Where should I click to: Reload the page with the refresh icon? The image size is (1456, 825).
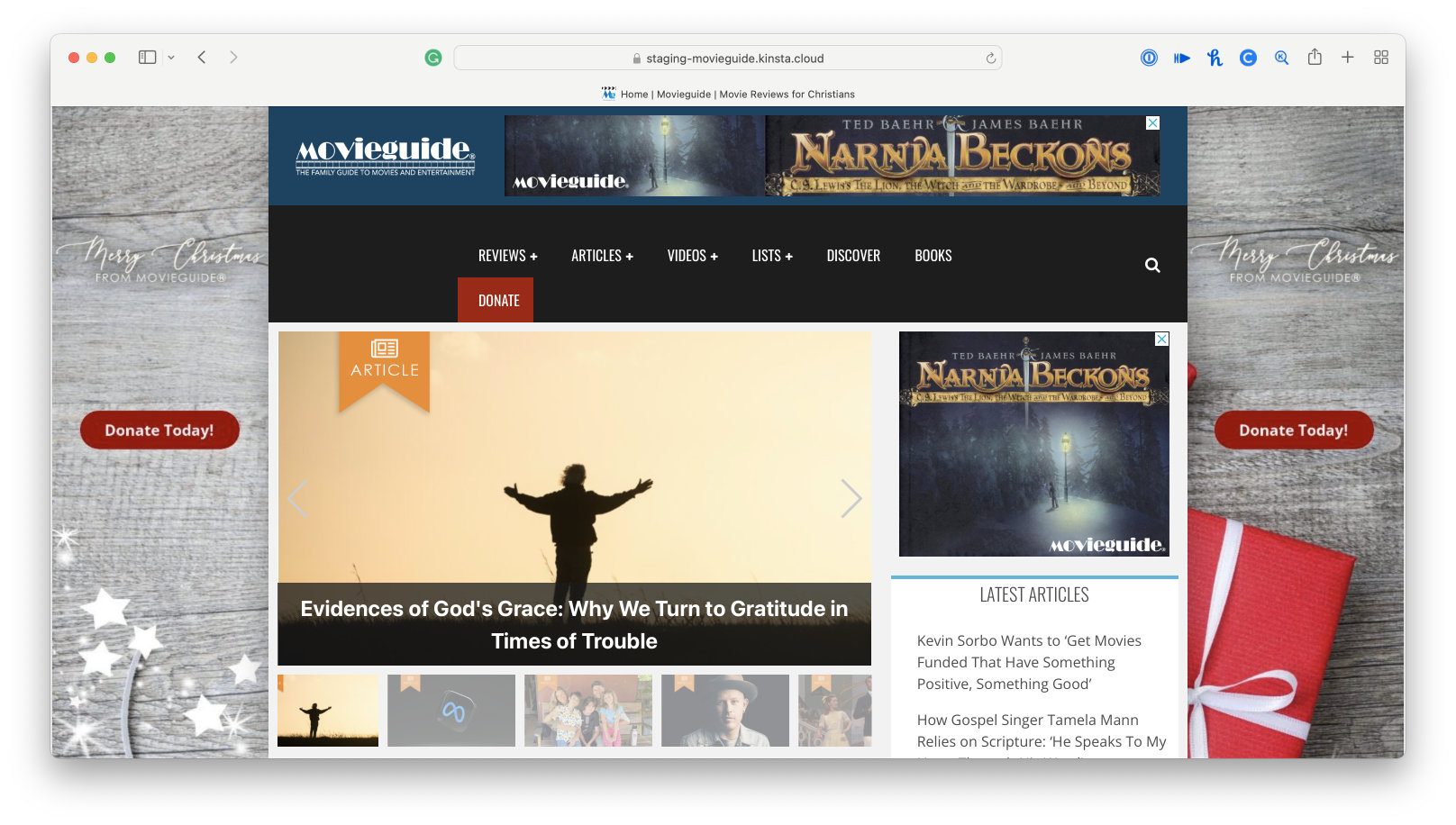click(990, 59)
